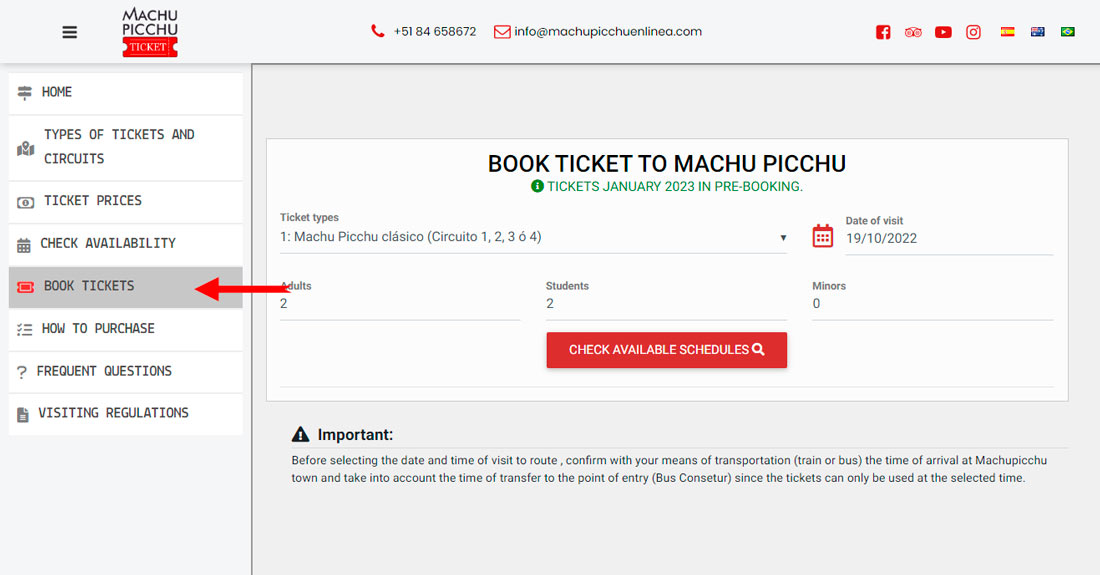This screenshot has width=1100, height=575.
Task: Click the info@machupicchuenlinea.com email link
Action: click(608, 32)
